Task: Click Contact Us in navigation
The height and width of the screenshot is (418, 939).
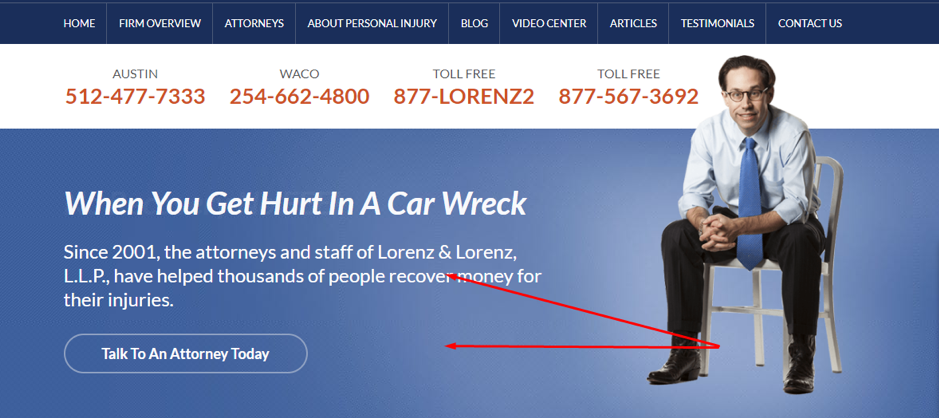Action: (x=810, y=23)
